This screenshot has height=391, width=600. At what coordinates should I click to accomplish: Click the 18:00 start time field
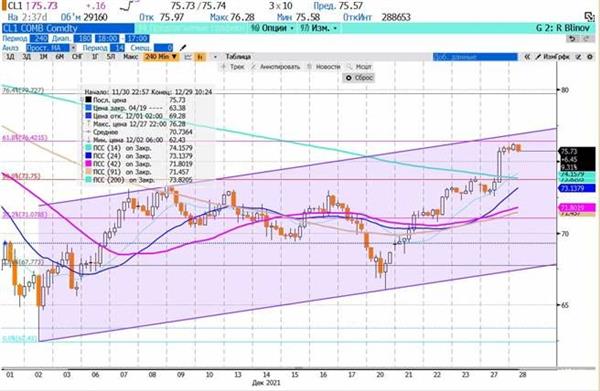[x=108, y=39]
